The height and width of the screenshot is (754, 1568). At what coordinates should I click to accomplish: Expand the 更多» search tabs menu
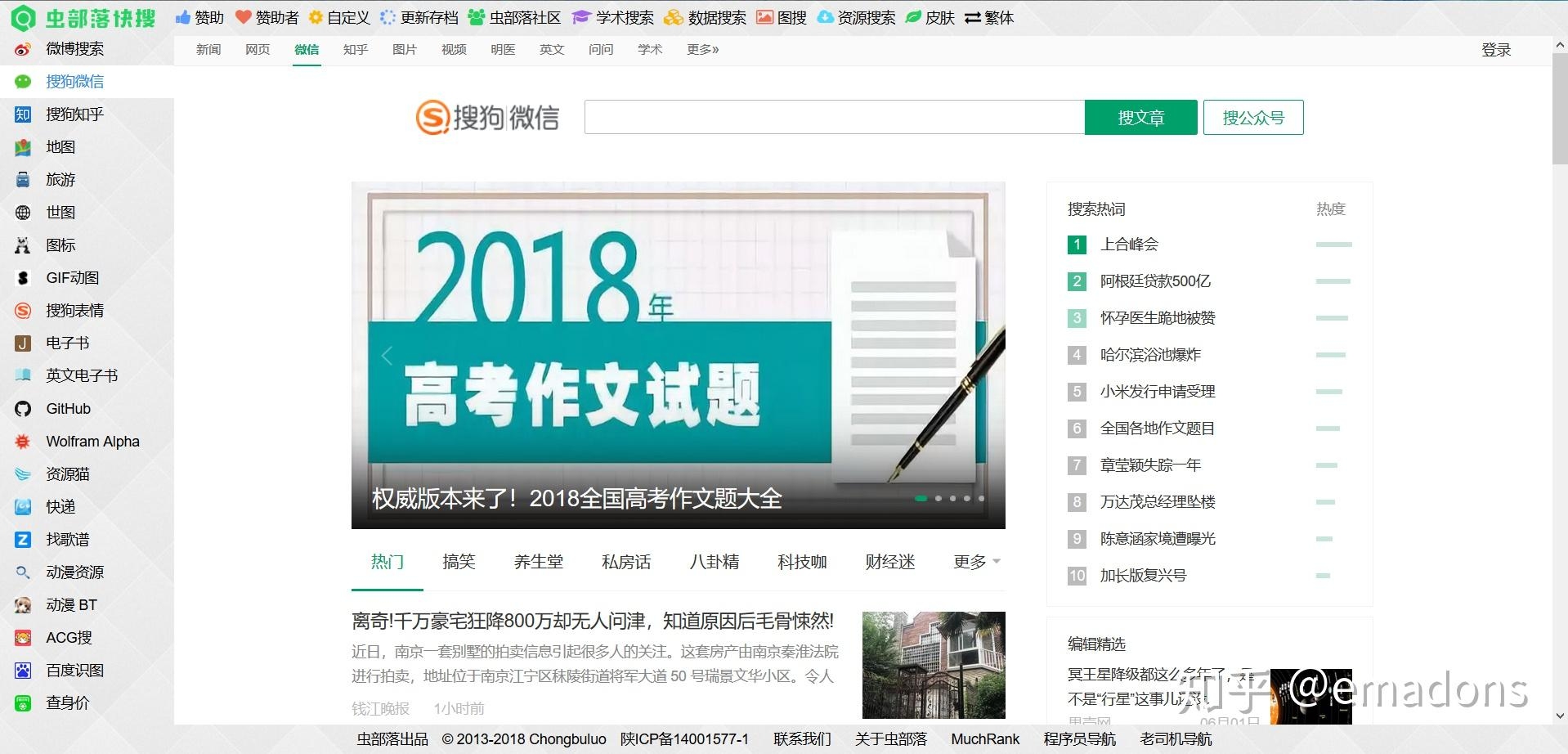701,49
